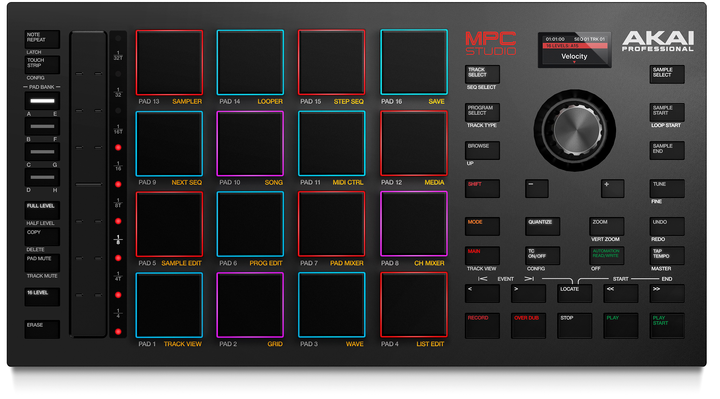
Task: Hit PAD 3 labeled Wave
Action: [332, 305]
